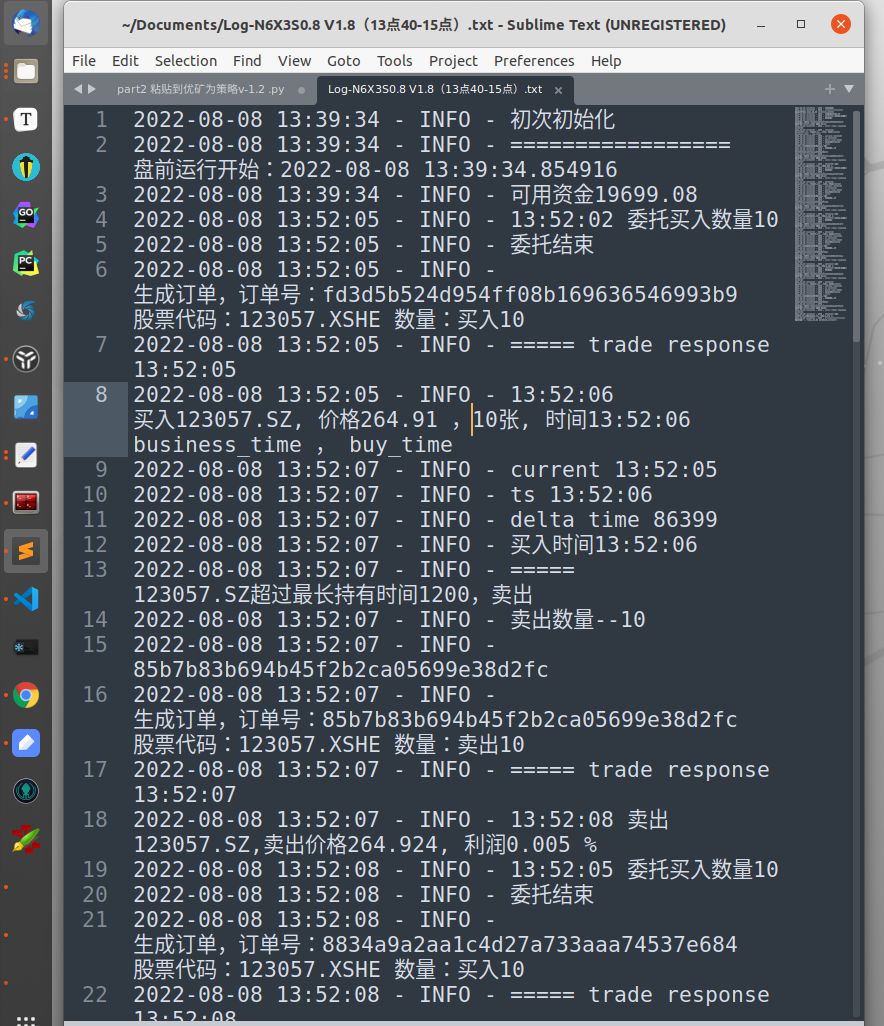Click '委托结束' on line 5
884x1026 pixels.
pyautogui.click(x=552, y=245)
